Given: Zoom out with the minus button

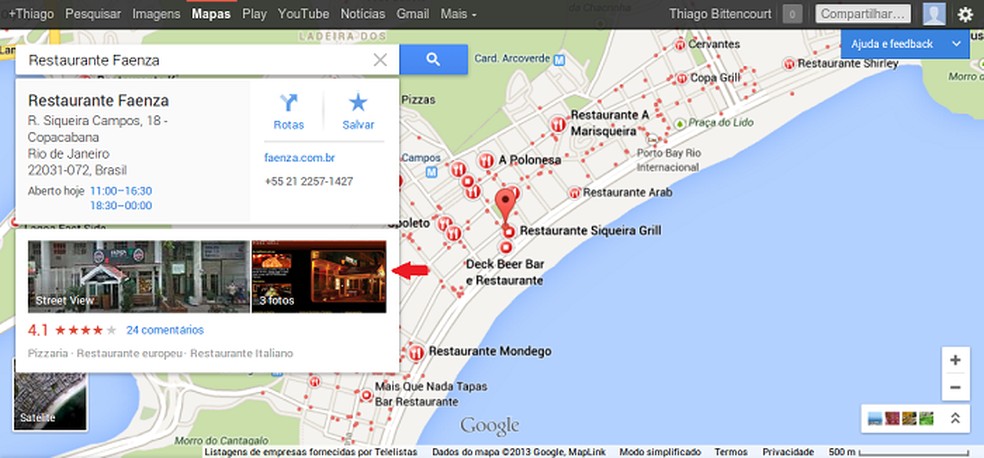Looking at the screenshot, I should click(x=955, y=388).
